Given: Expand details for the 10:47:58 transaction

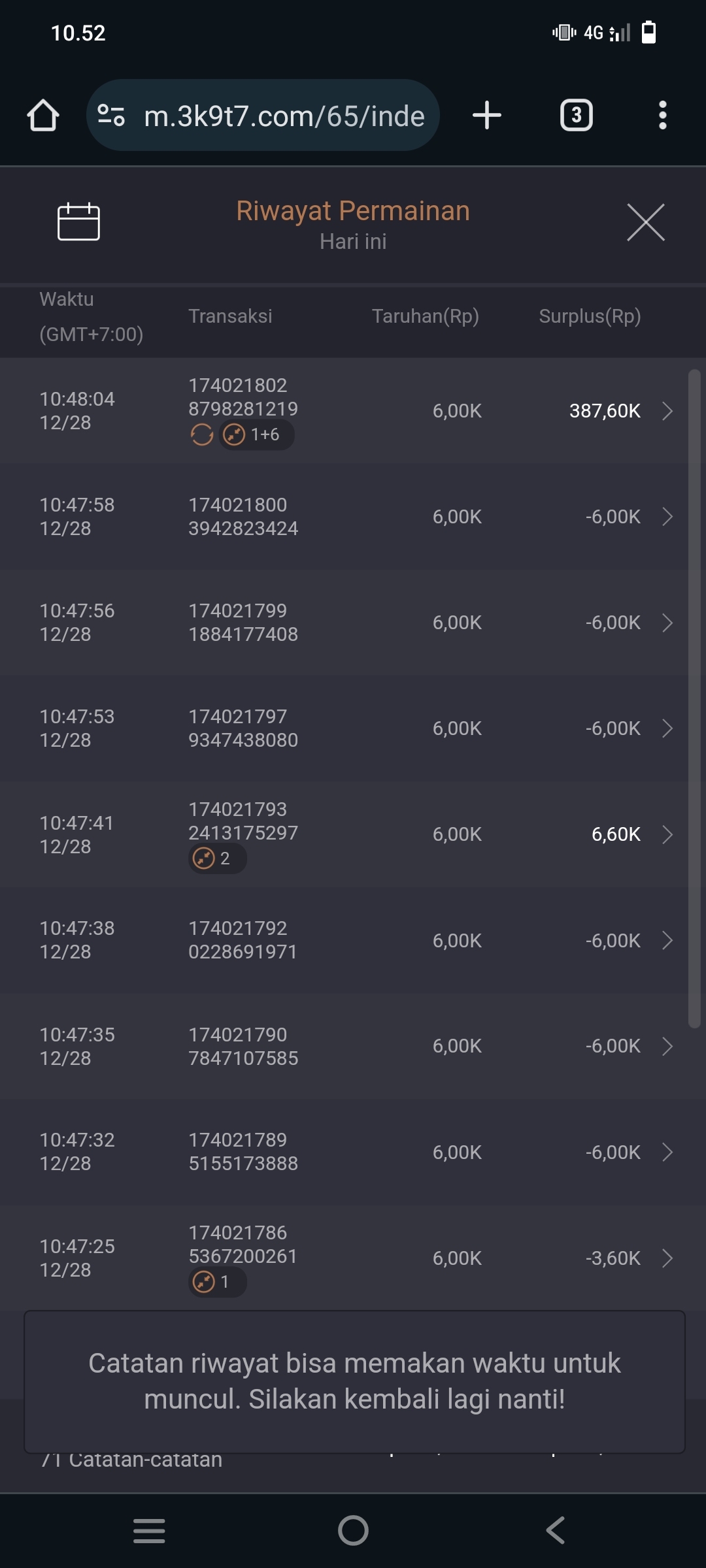Looking at the screenshot, I should (667, 517).
